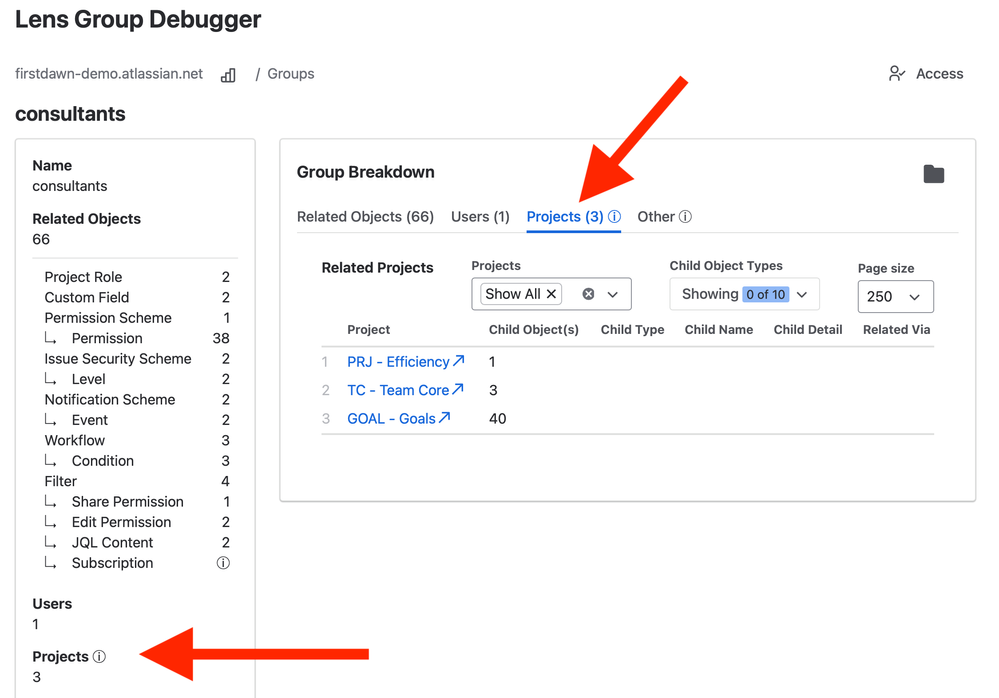Remove the Show All tag with its X
This screenshot has width=999, height=698.
click(552, 294)
